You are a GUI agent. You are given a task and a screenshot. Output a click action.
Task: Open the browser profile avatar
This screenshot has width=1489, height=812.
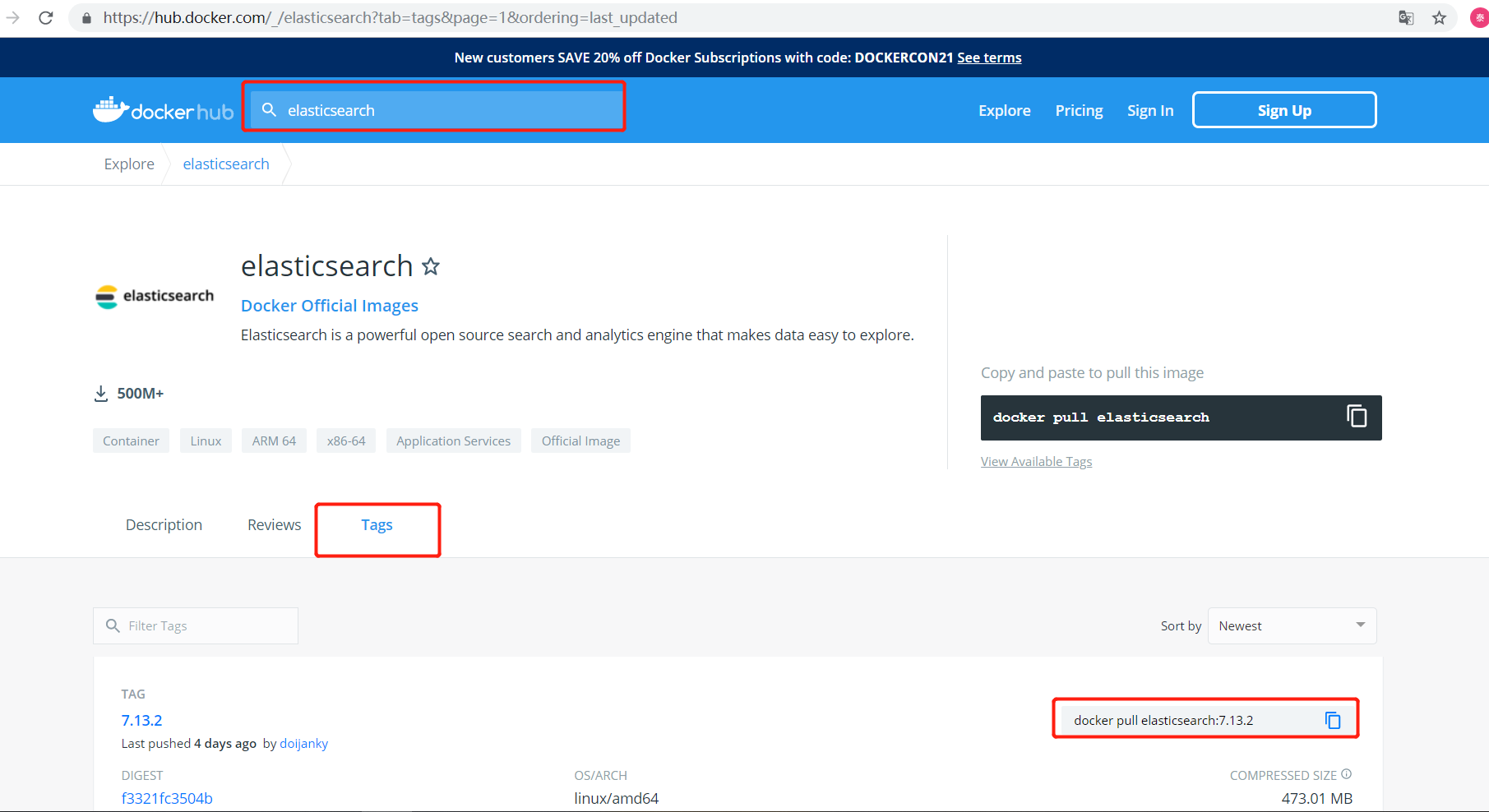coord(1479,18)
